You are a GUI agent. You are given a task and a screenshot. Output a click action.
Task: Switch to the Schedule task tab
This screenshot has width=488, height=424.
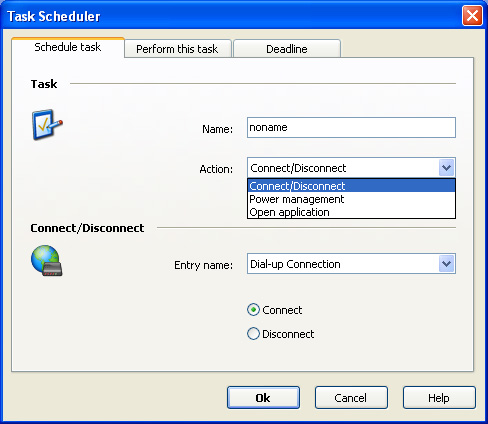68,47
